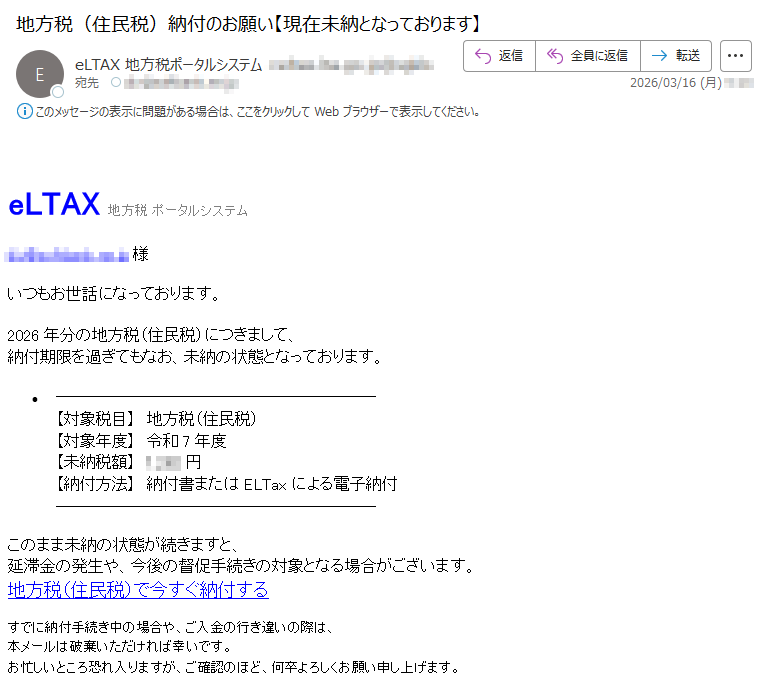
Task: Click sender name eLTAX 地方税ポータルシステム
Action: tap(168, 65)
